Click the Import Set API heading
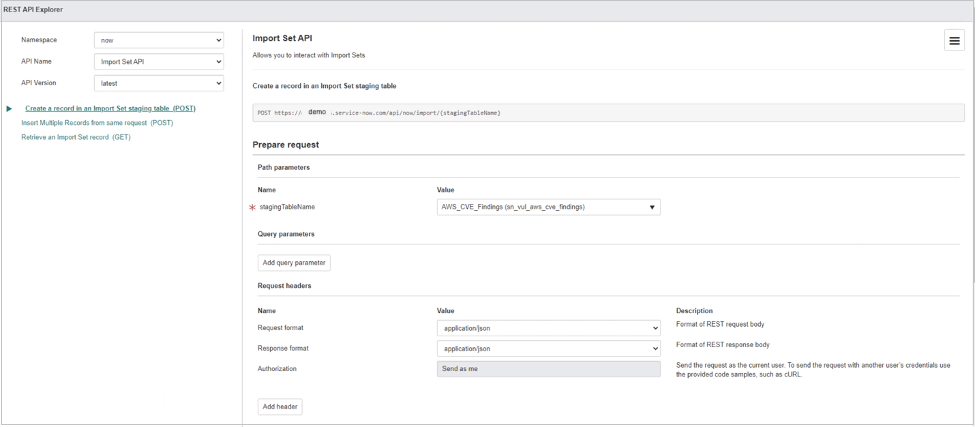Image resolution: width=977 pixels, height=427 pixels. (278, 39)
